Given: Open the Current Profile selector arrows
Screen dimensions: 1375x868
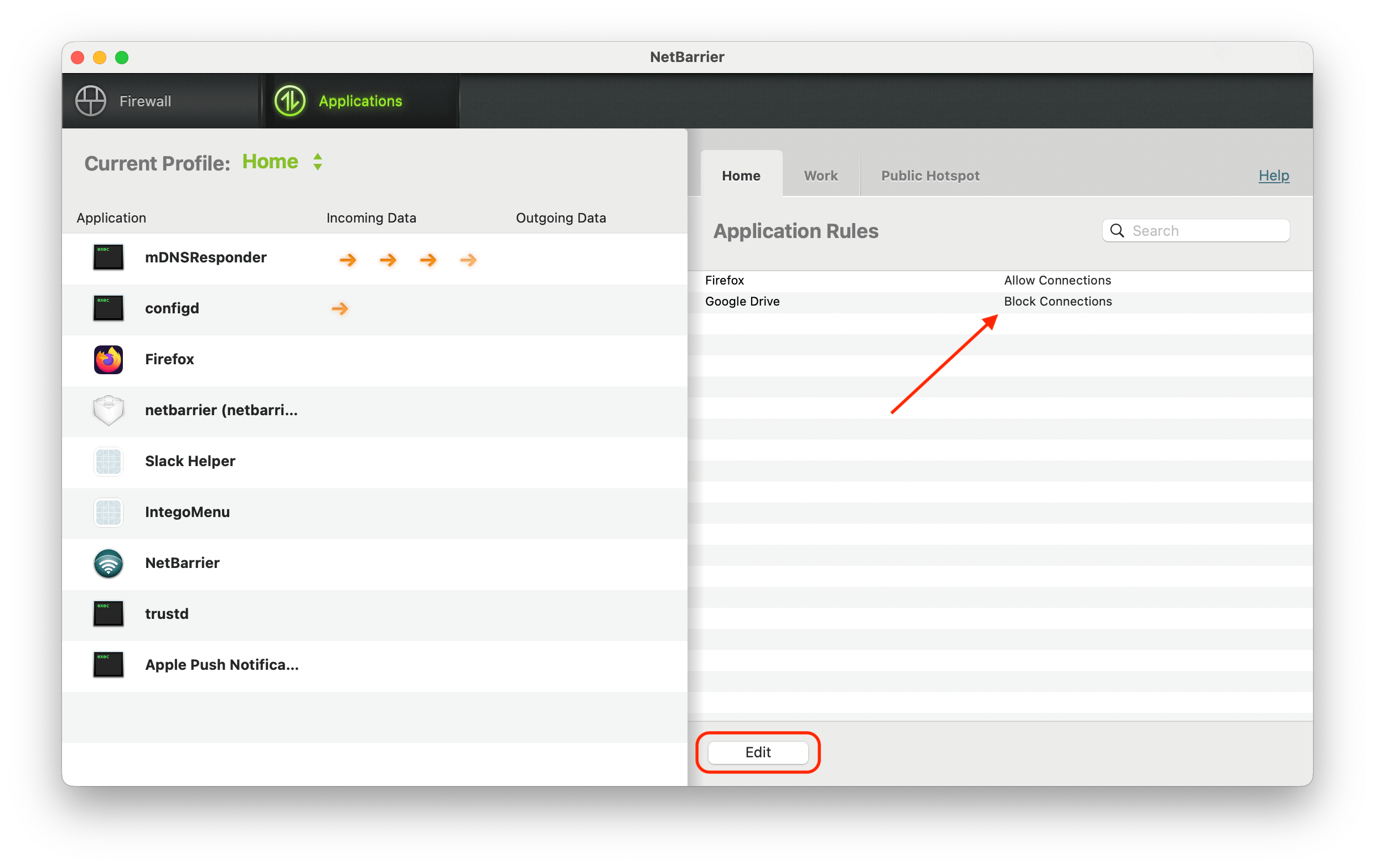Looking at the screenshot, I should coord(318,162).
